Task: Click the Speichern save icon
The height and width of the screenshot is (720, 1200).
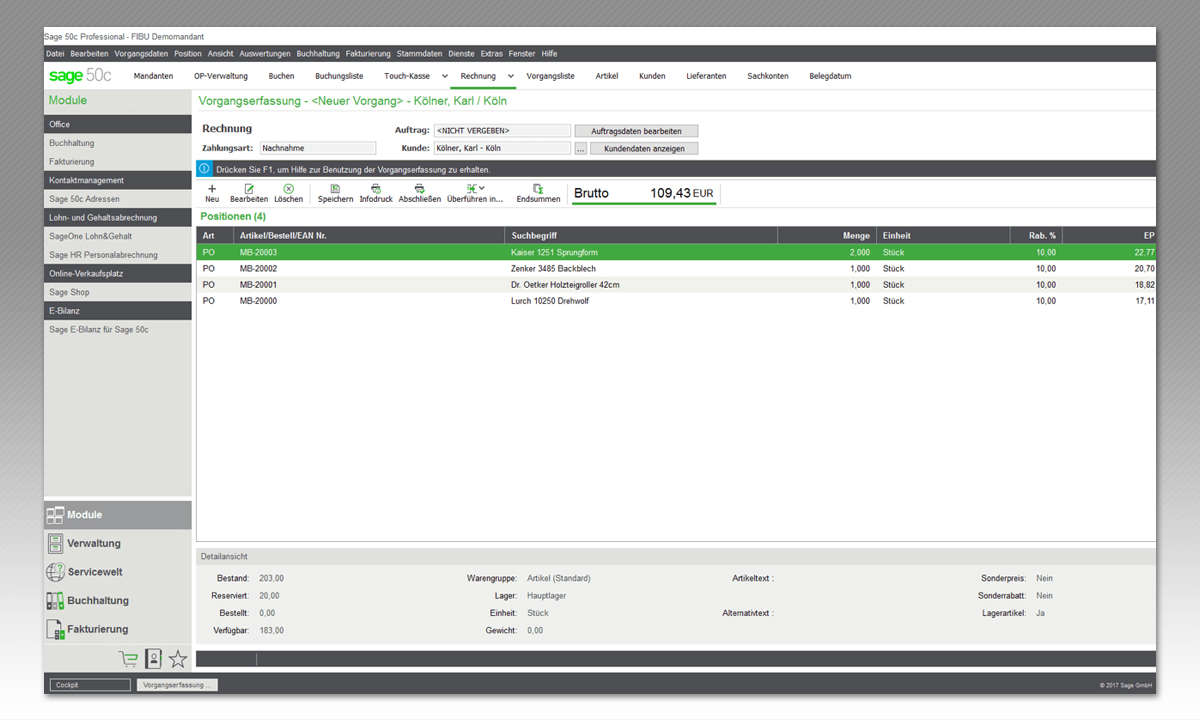Action: click(x=335, y=188)
